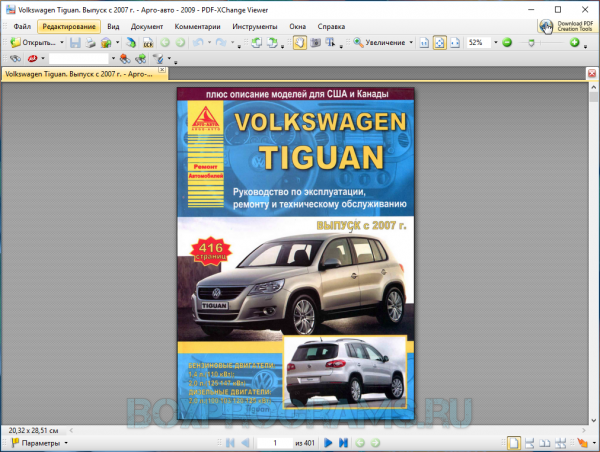
Task: Click the Undo arrow icon
Action: click(x=198, y=42)
